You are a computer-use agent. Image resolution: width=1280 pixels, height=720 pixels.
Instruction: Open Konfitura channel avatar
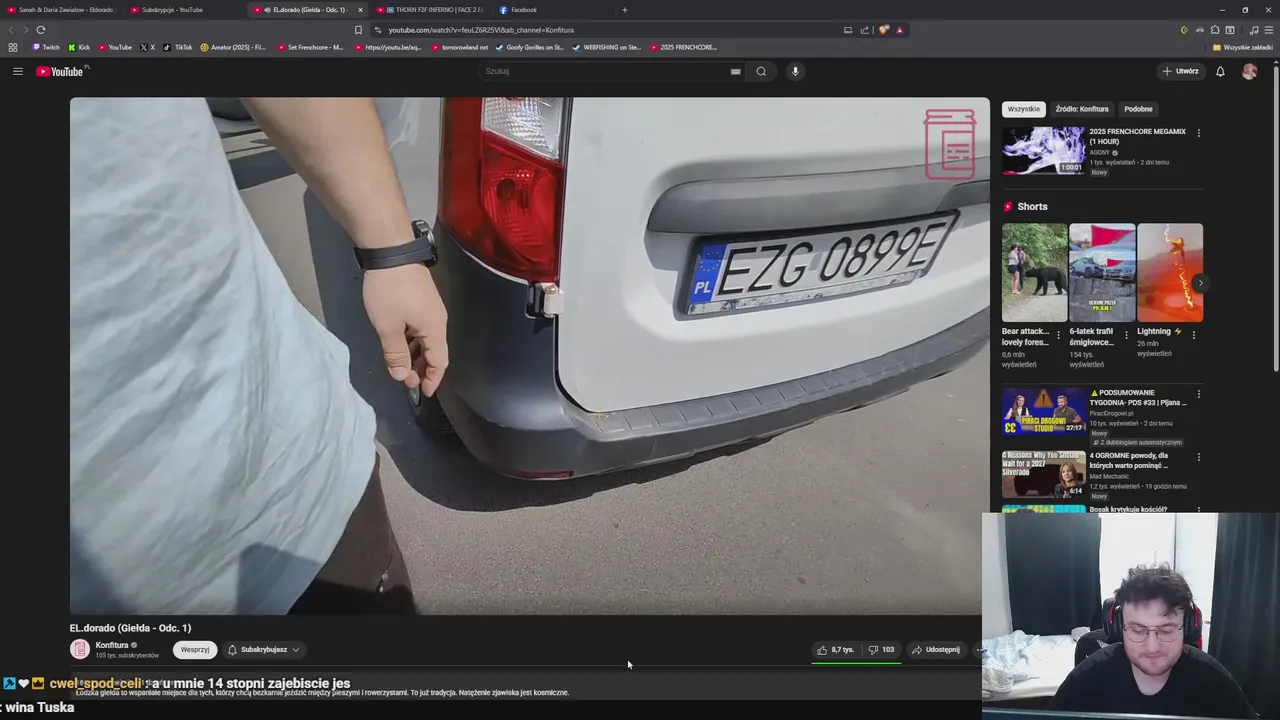click(80, 650)
